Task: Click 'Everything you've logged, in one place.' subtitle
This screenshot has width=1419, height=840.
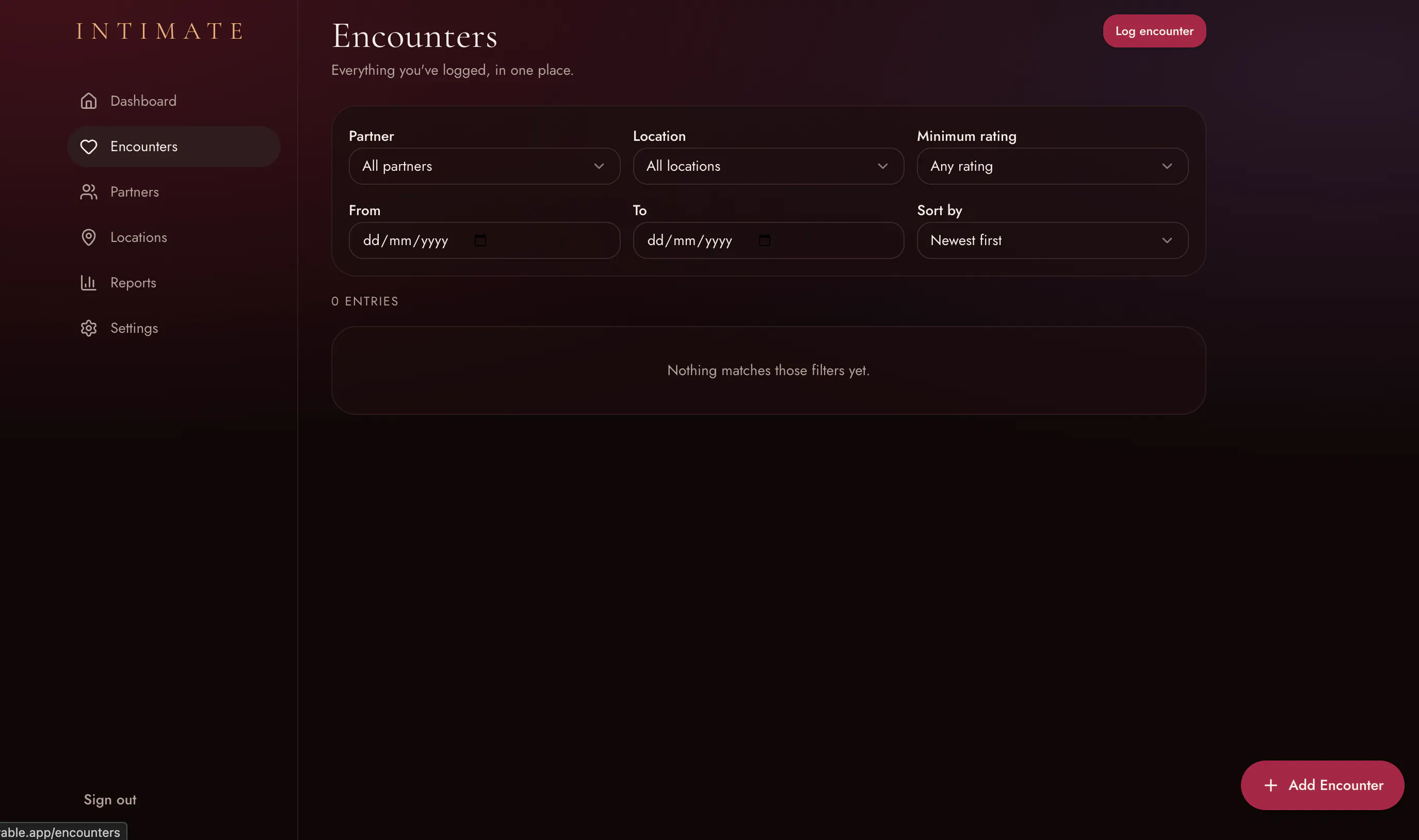Action: (x=452, y=70)
